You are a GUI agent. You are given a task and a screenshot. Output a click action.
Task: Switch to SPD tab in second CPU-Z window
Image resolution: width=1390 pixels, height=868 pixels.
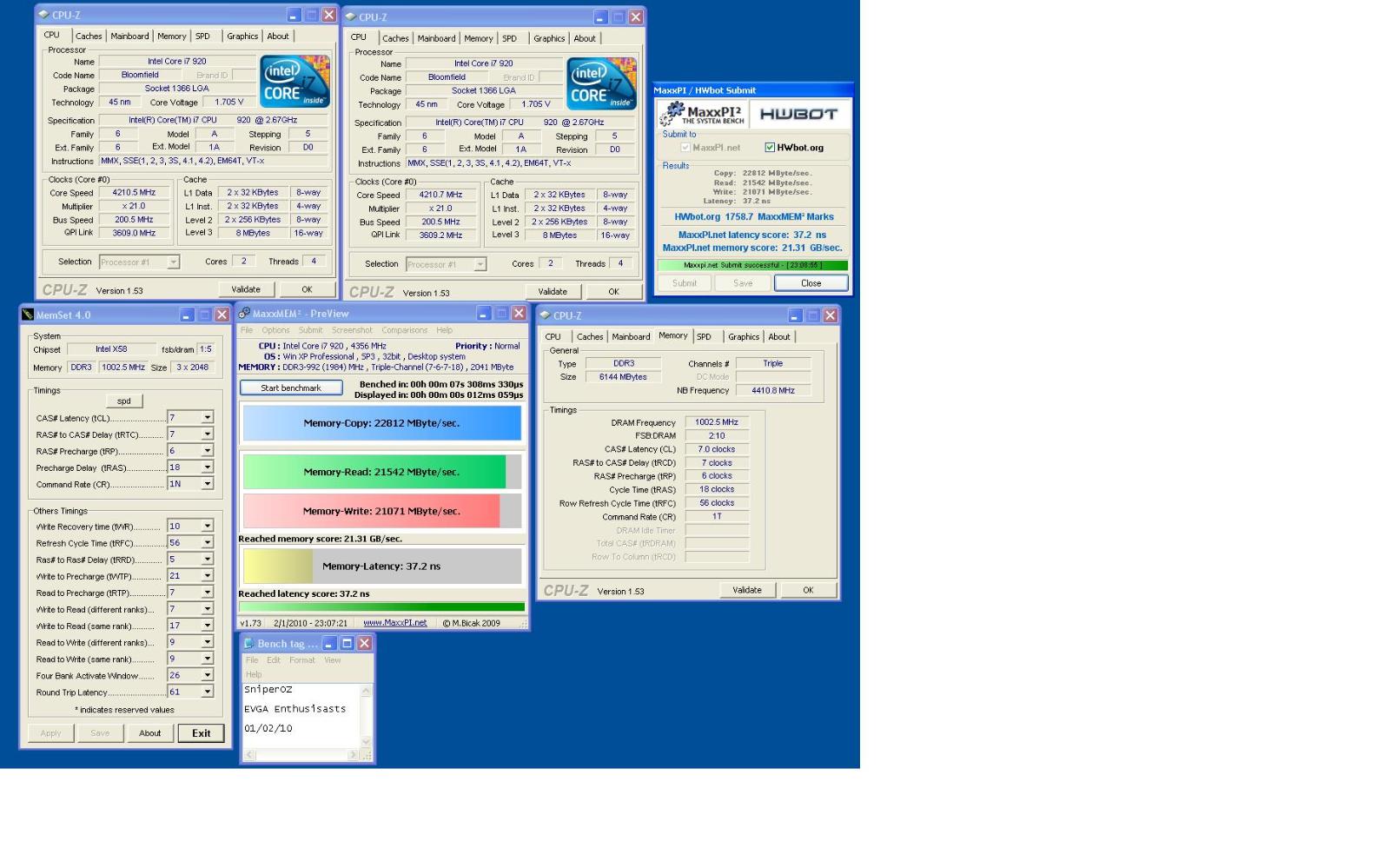tap(510, 38)
